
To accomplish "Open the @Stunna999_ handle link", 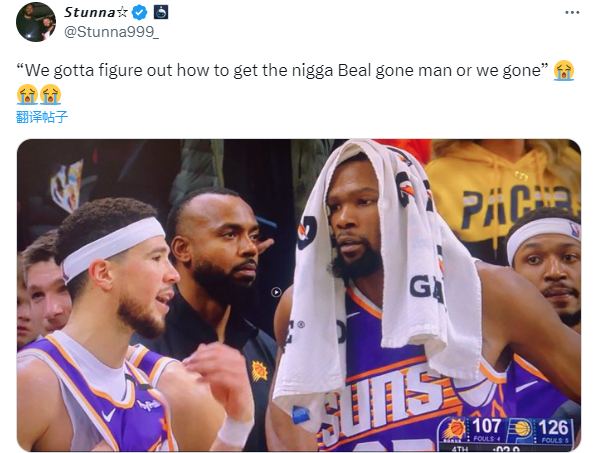I will [x=111, y=32].
